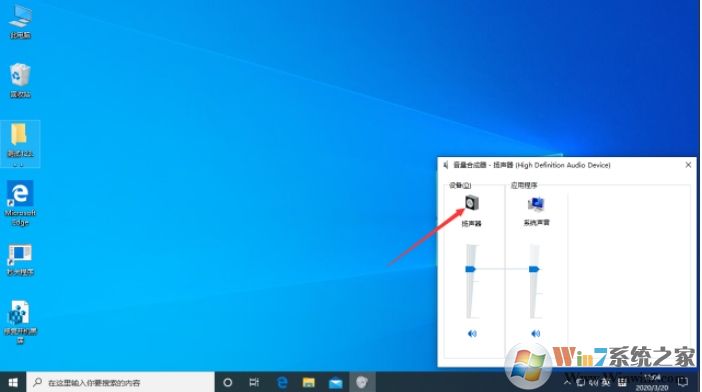This screenshot has width=702, height=392.
Task: Open the Windows Start menu
Action: 13,382
